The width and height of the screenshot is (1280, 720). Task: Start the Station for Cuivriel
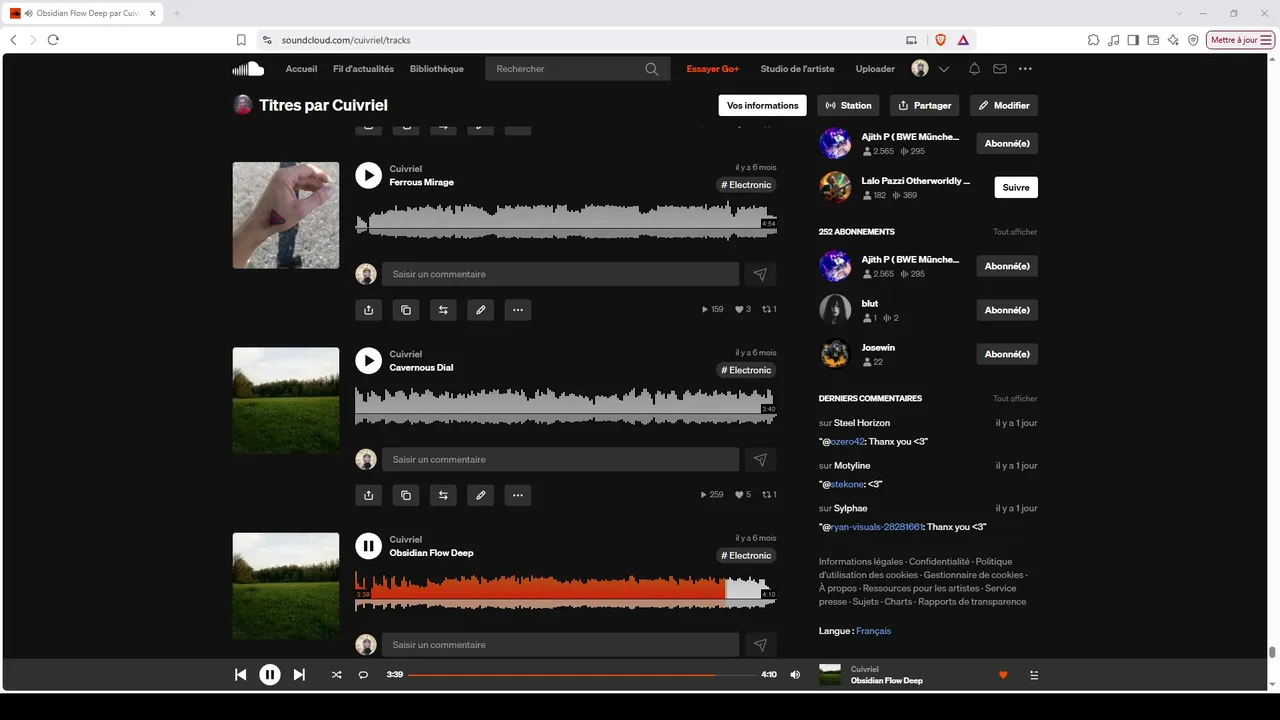pyautogui.click(x=849, y=105)
